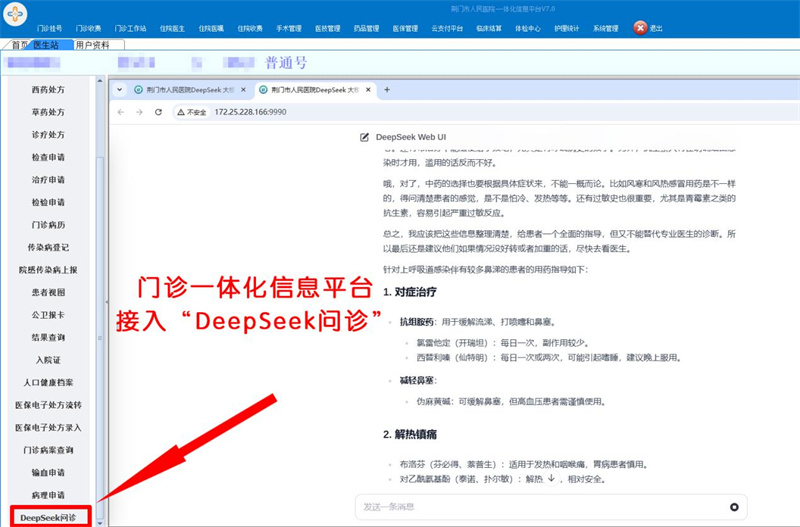Image resolution: width=800 pixels, height=527 pixels.
Task: Open 人口健康档案 in sidebar
Action: click(x=48, y=383)
